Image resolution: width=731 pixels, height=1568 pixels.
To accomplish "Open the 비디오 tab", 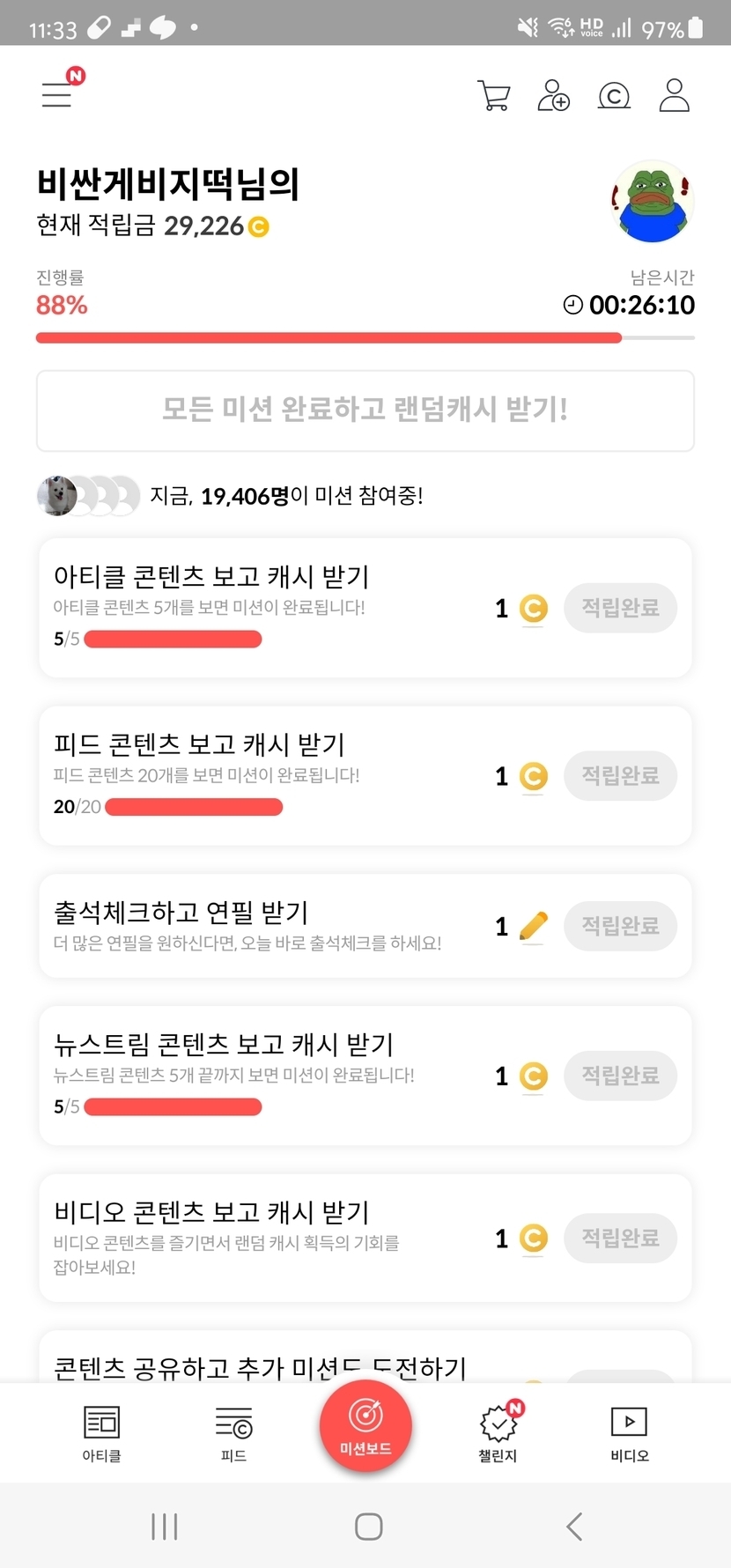I will pos(629,1433).
